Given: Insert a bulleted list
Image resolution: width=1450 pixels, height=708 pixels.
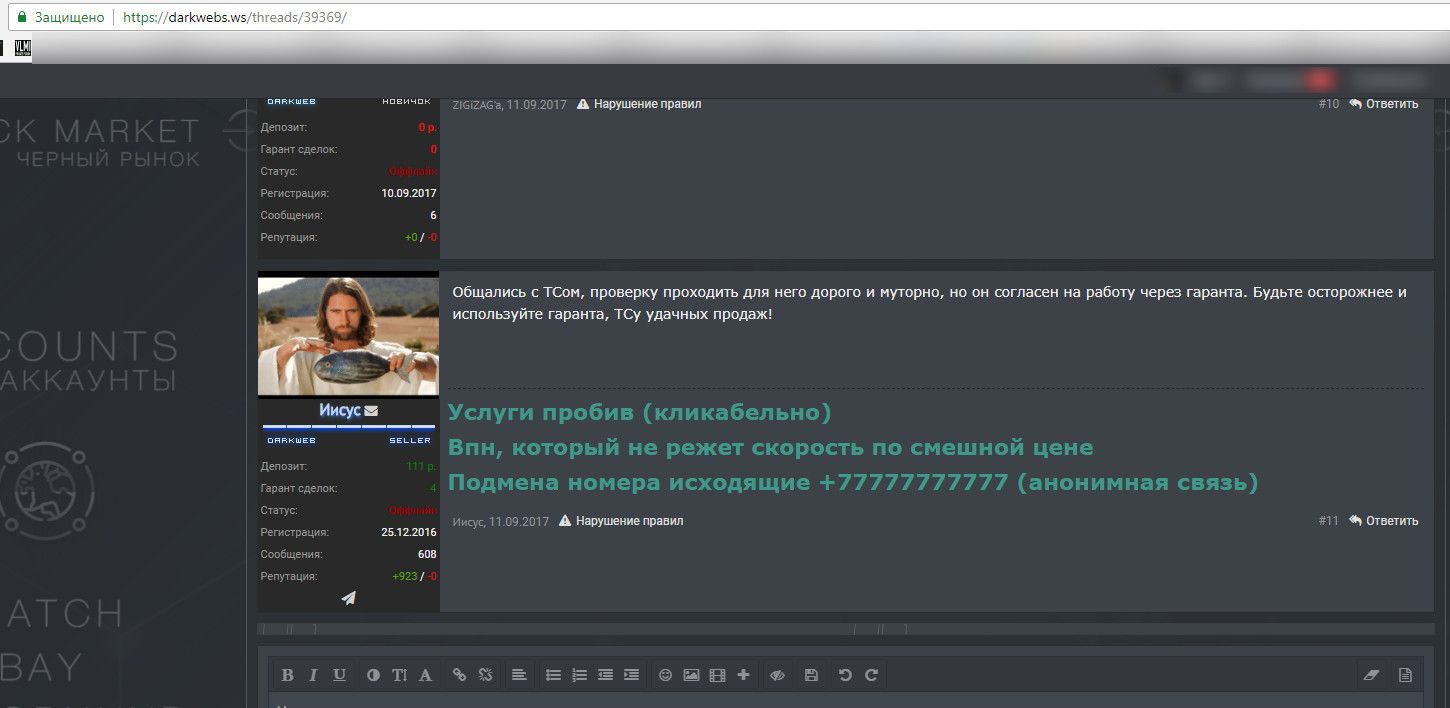Looking at the screenshot, I should click(x=553, y=675).
